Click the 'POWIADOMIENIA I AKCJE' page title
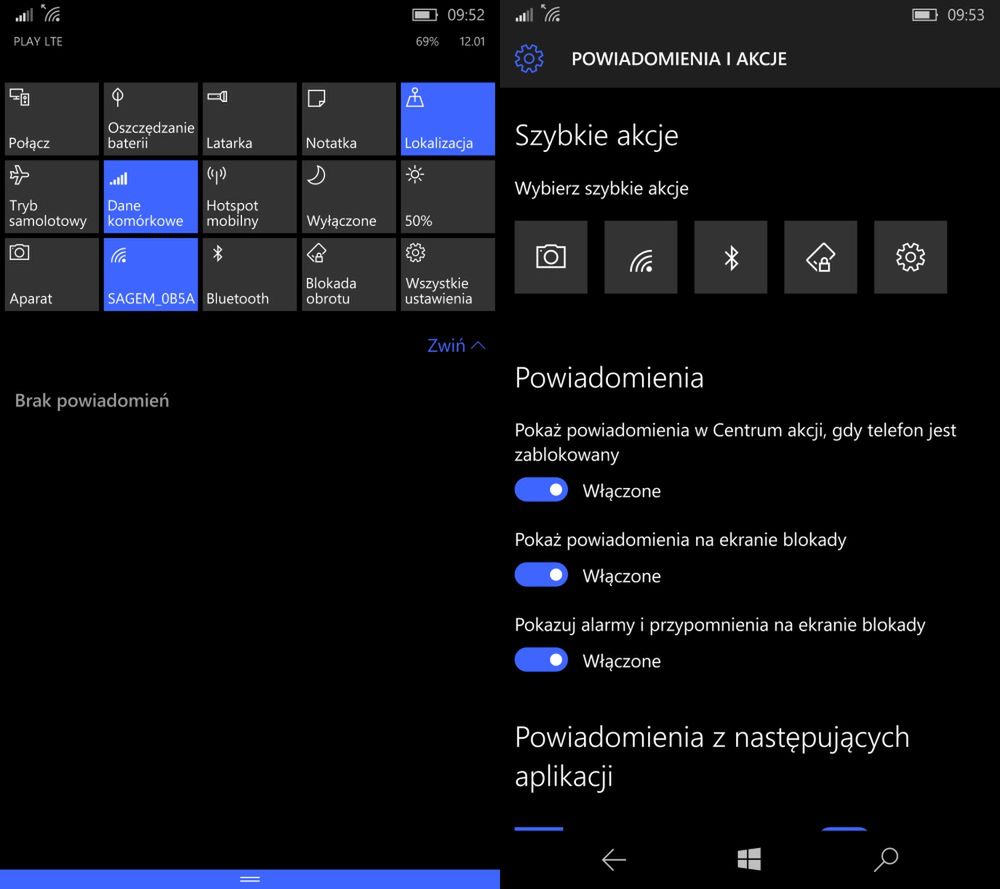 [679, 59]
